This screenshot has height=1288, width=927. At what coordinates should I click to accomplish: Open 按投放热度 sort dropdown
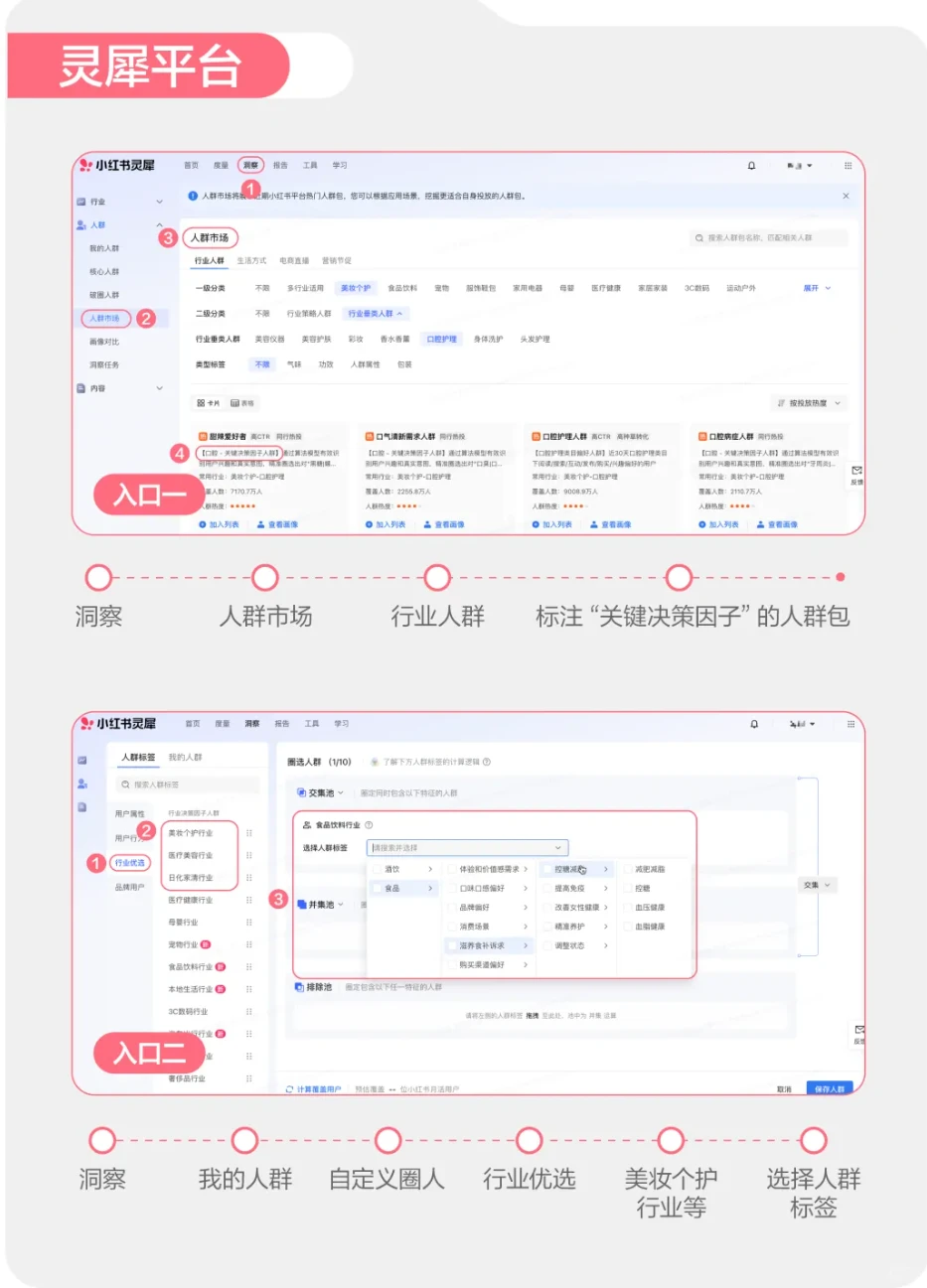(x=809, y=403)
